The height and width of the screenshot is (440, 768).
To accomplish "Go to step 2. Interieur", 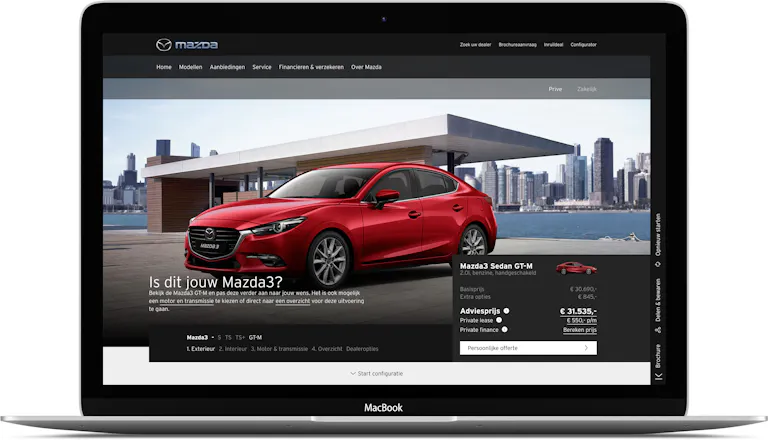I will pyautogui.click(x=233, y=349).
